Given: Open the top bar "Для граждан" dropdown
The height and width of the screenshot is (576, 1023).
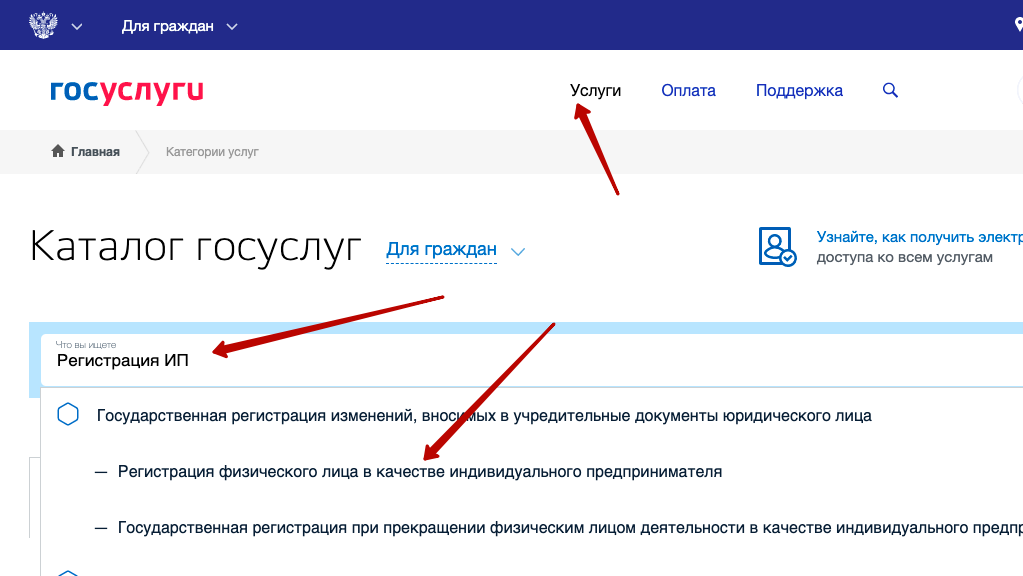Looking at the screenshot, I should click(180, 26).
